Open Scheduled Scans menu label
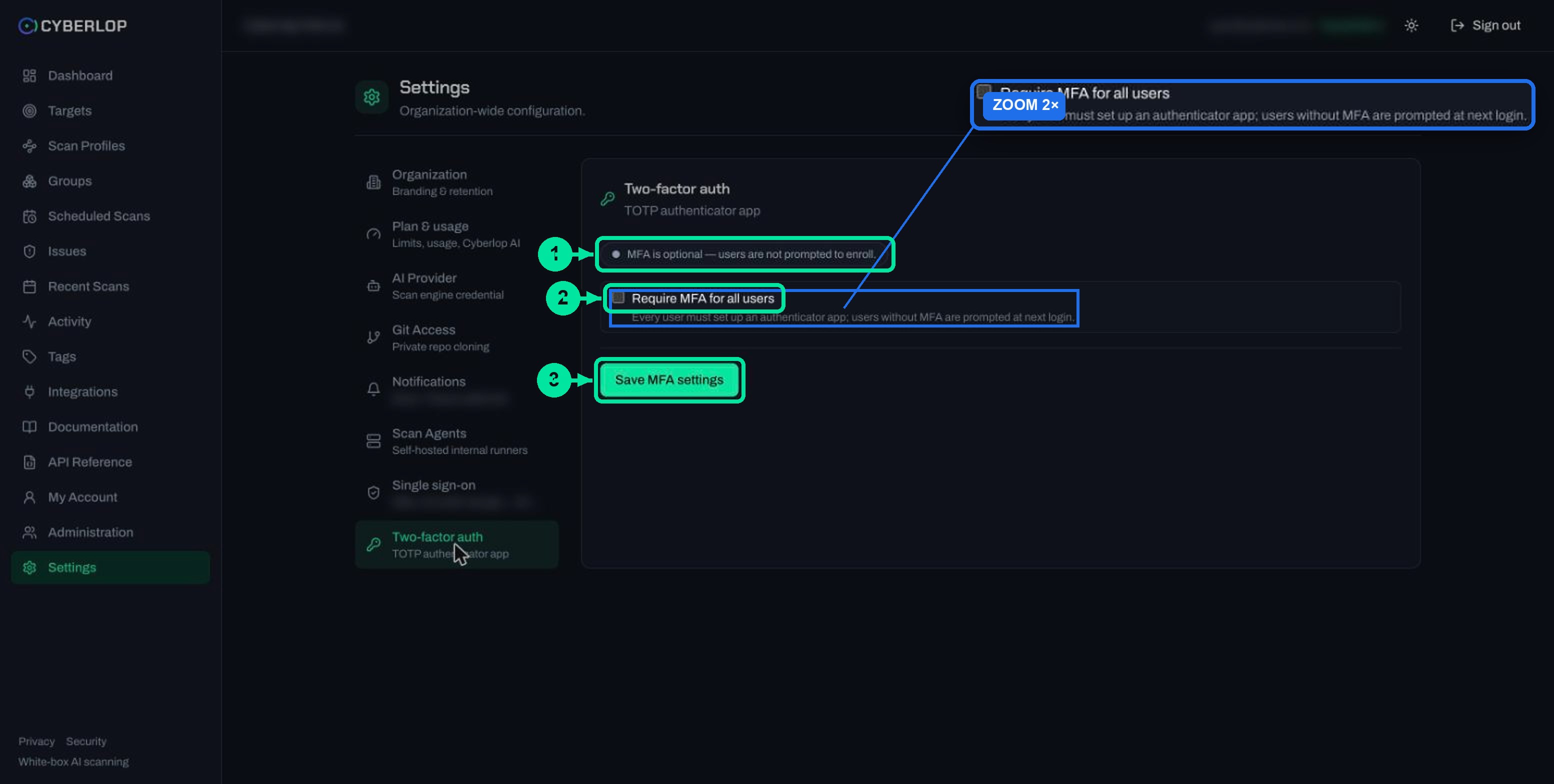The height and width of the screenshot is (784, 1554). [x=99, y=216]
